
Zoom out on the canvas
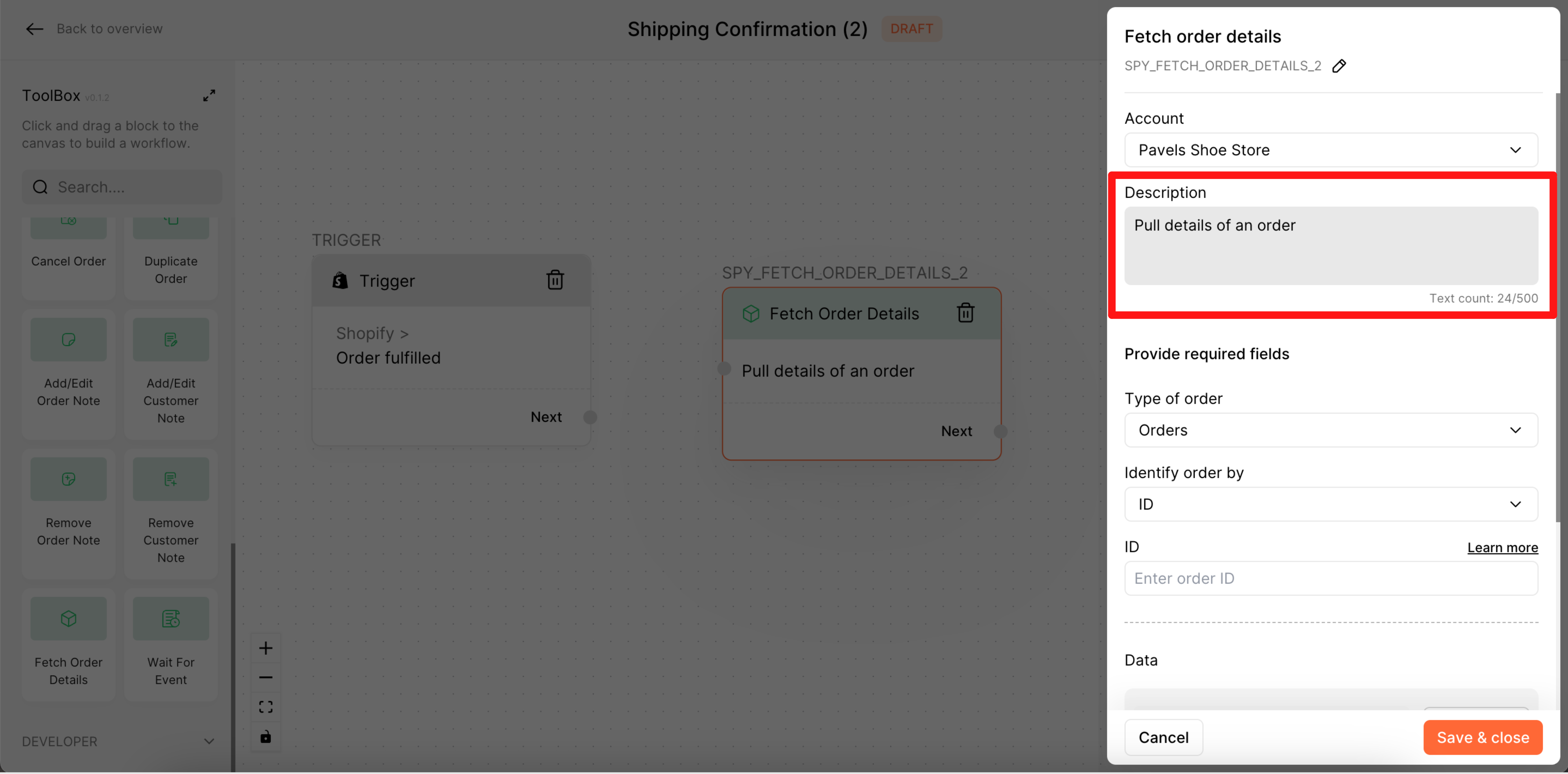265,677
